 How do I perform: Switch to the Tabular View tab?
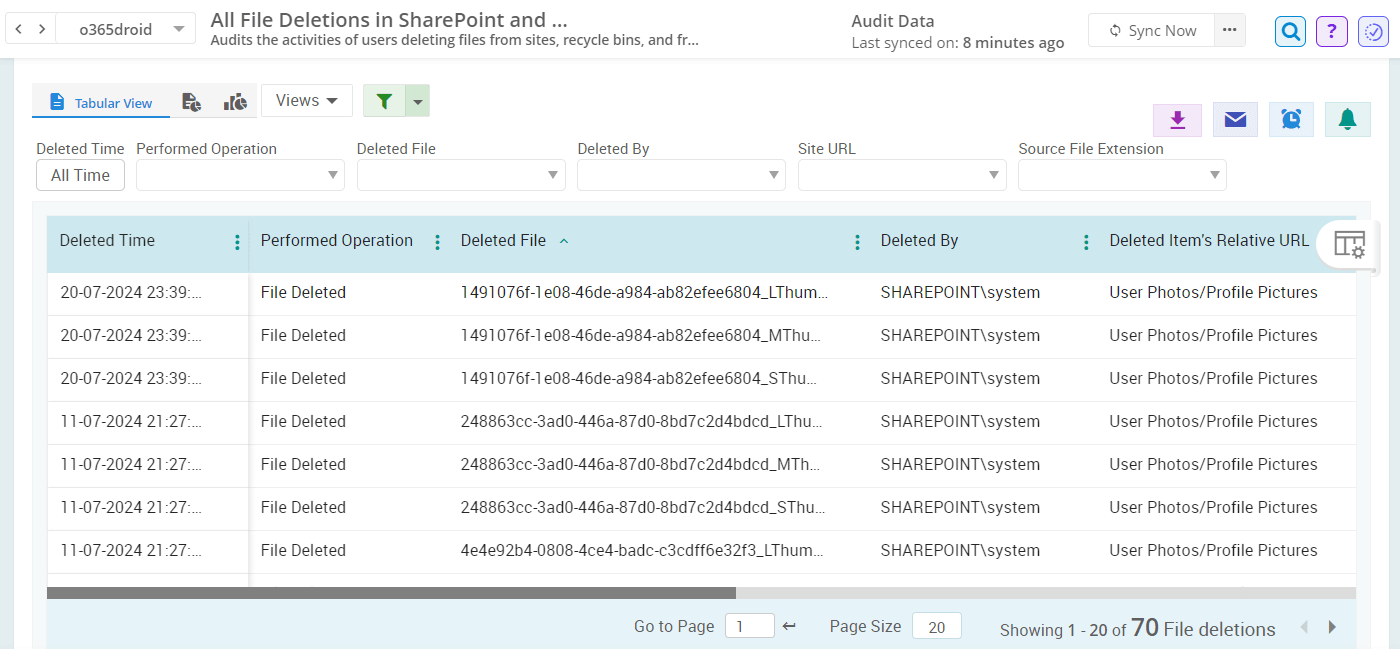point(101,101)
